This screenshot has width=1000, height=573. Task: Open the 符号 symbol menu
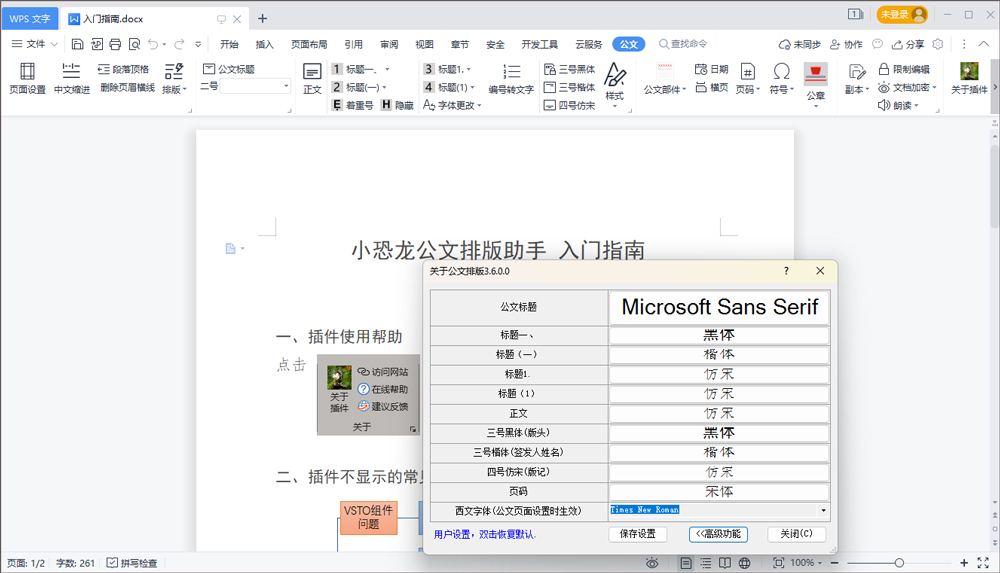click(x=781, y=78)
